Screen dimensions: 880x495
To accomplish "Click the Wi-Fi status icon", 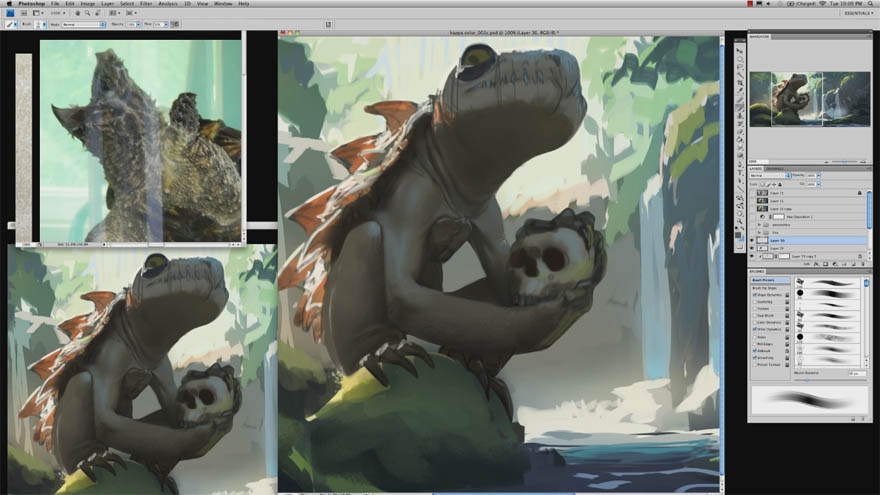I will point(822,3).
